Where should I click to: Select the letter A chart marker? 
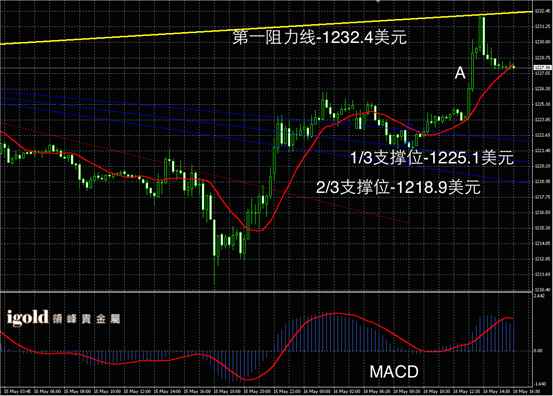pyautogui.click(x=460, y=73)
